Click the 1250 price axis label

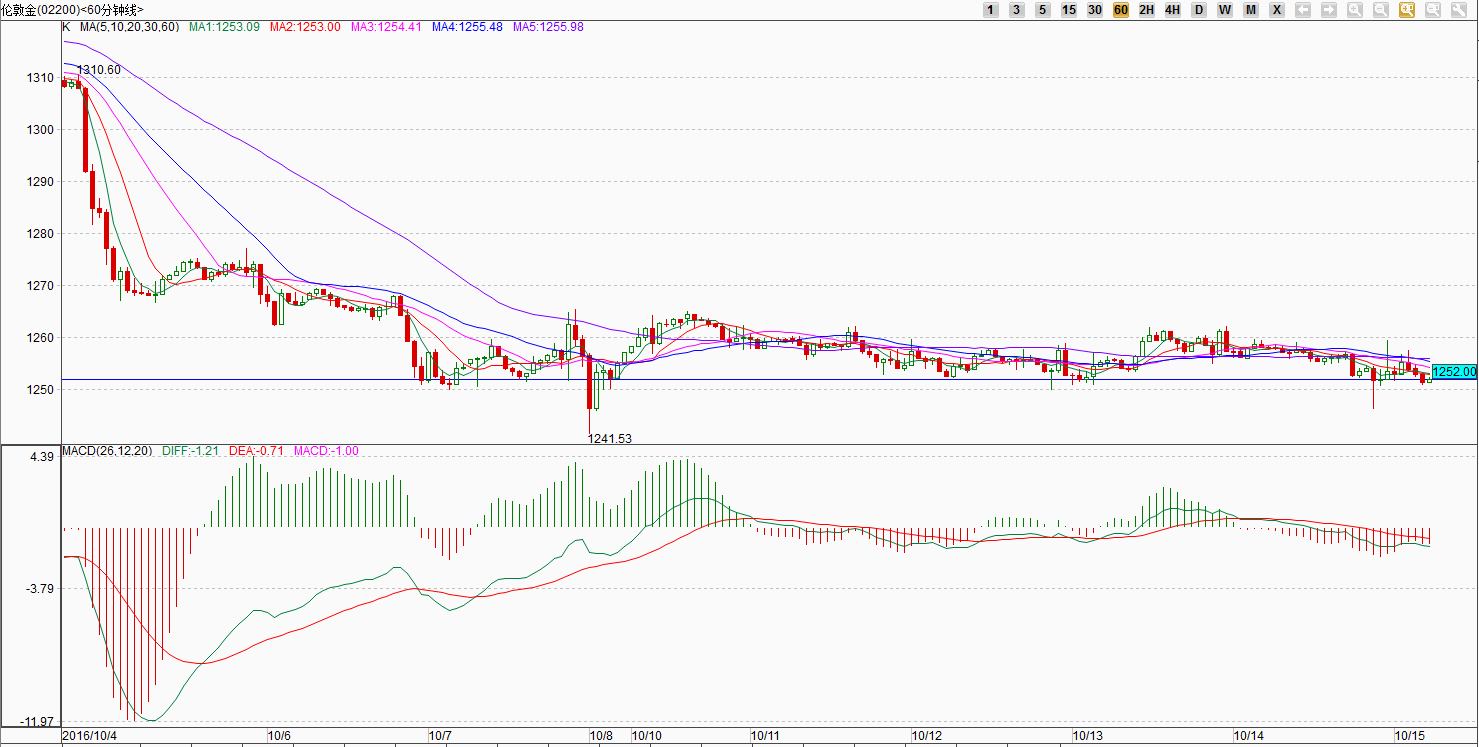pyautogui.click(x=41, y=390)
